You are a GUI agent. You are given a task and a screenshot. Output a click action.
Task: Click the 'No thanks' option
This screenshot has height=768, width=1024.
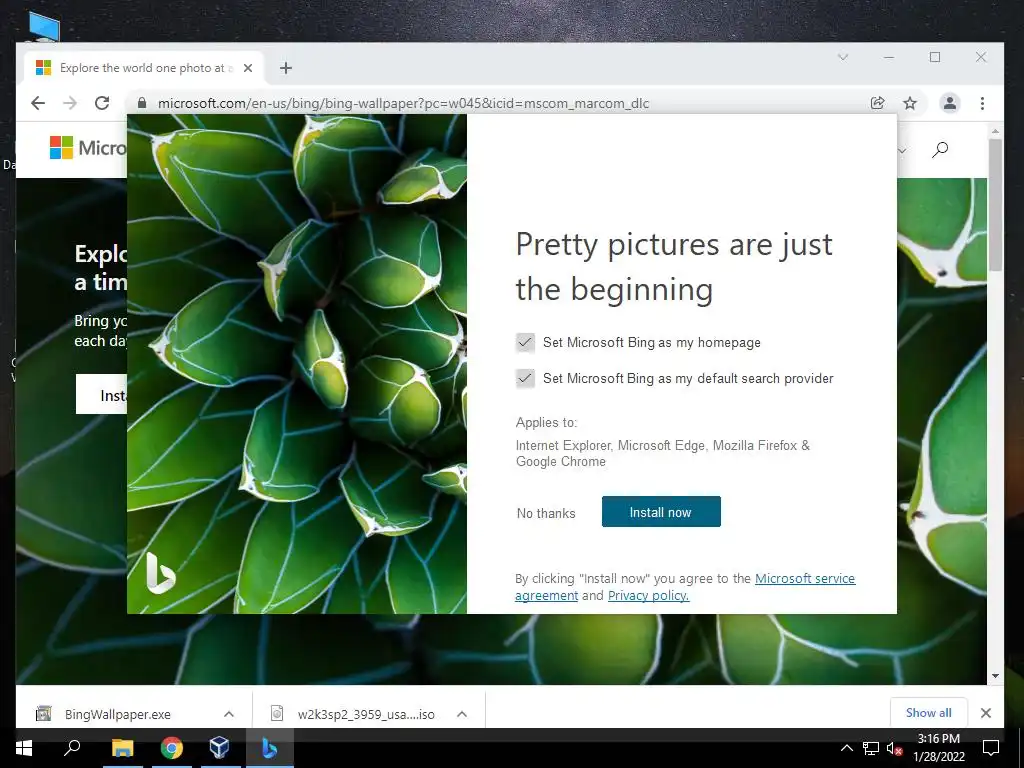[546, 513]
